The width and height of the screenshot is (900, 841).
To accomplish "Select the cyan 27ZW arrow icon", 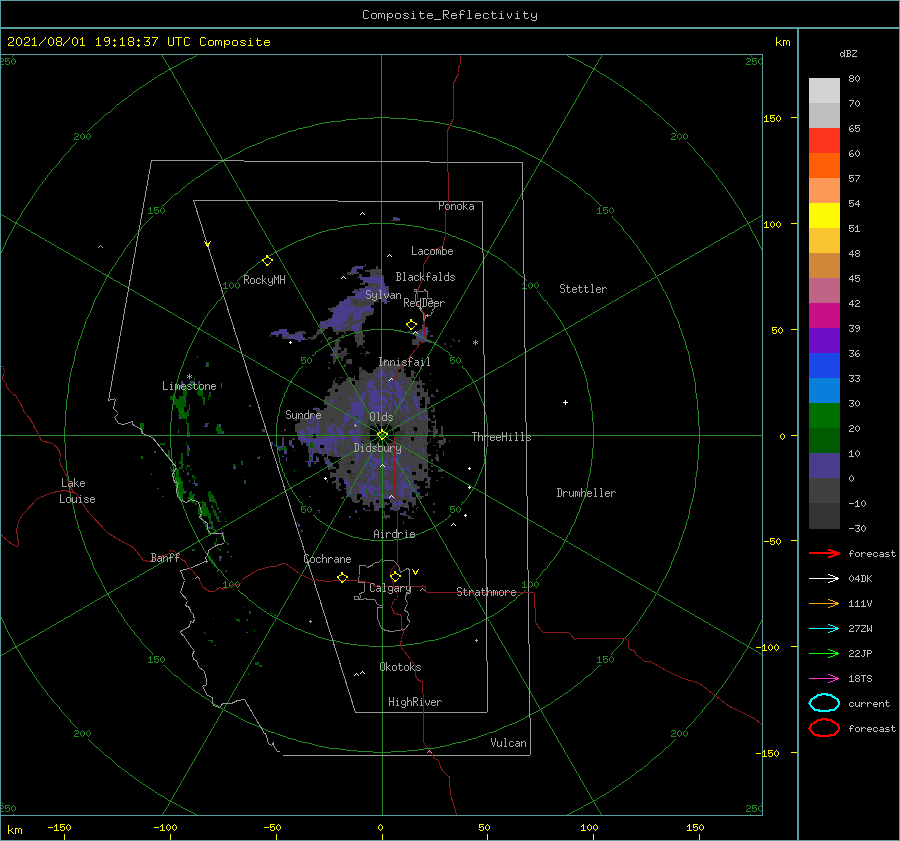I will [824, 629].
